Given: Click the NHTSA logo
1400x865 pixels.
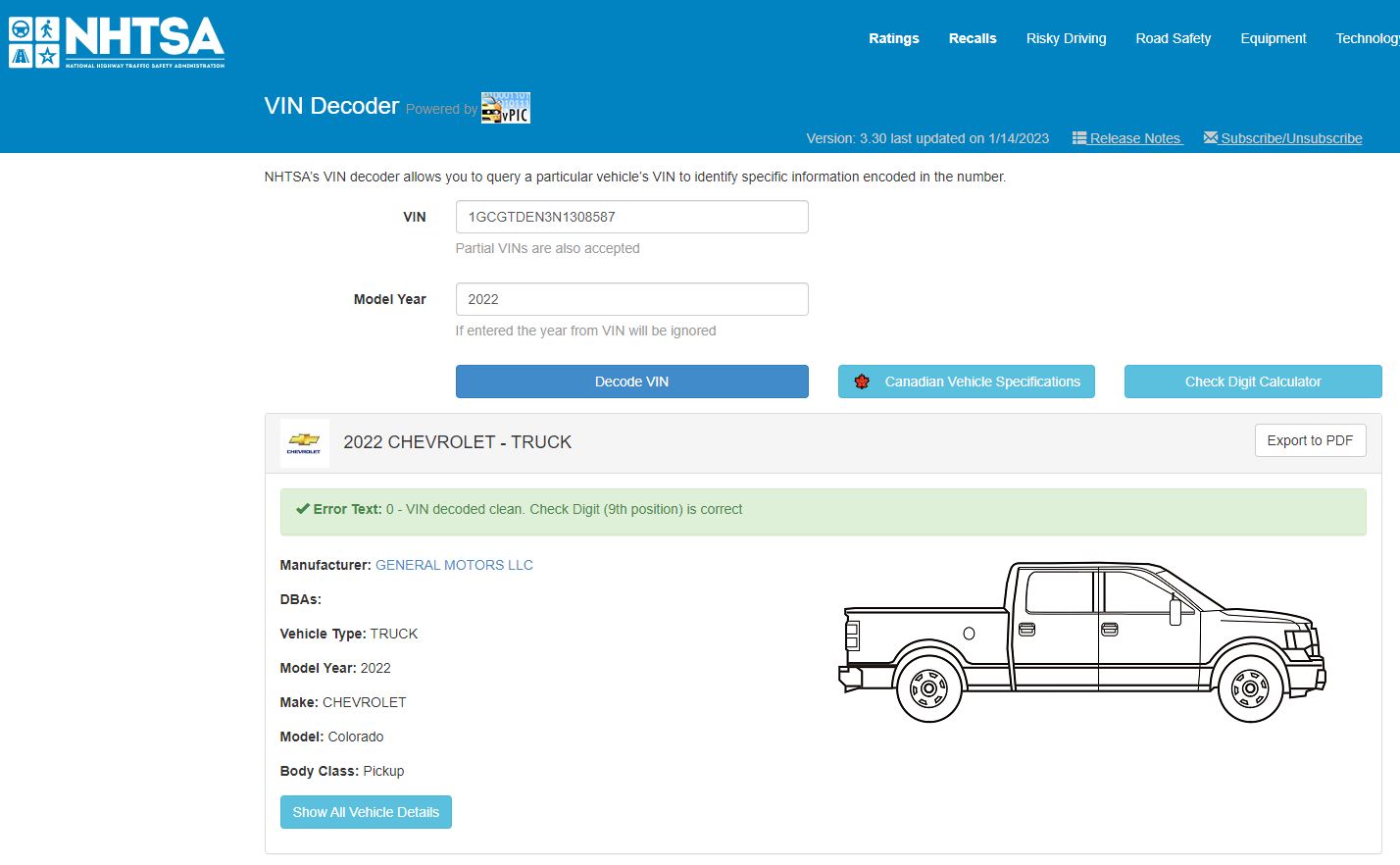Looking at the screenshot, I should coord(117,42).
